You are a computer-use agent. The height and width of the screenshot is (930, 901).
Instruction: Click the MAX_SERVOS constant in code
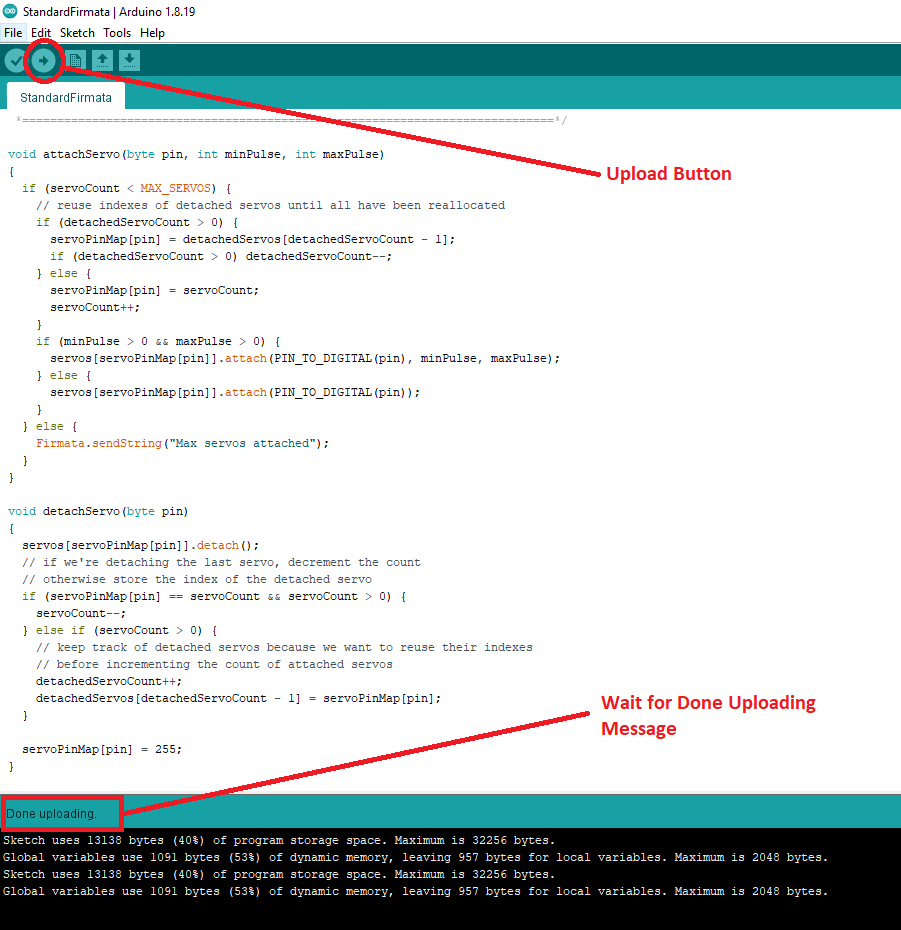tap(175, 188)
